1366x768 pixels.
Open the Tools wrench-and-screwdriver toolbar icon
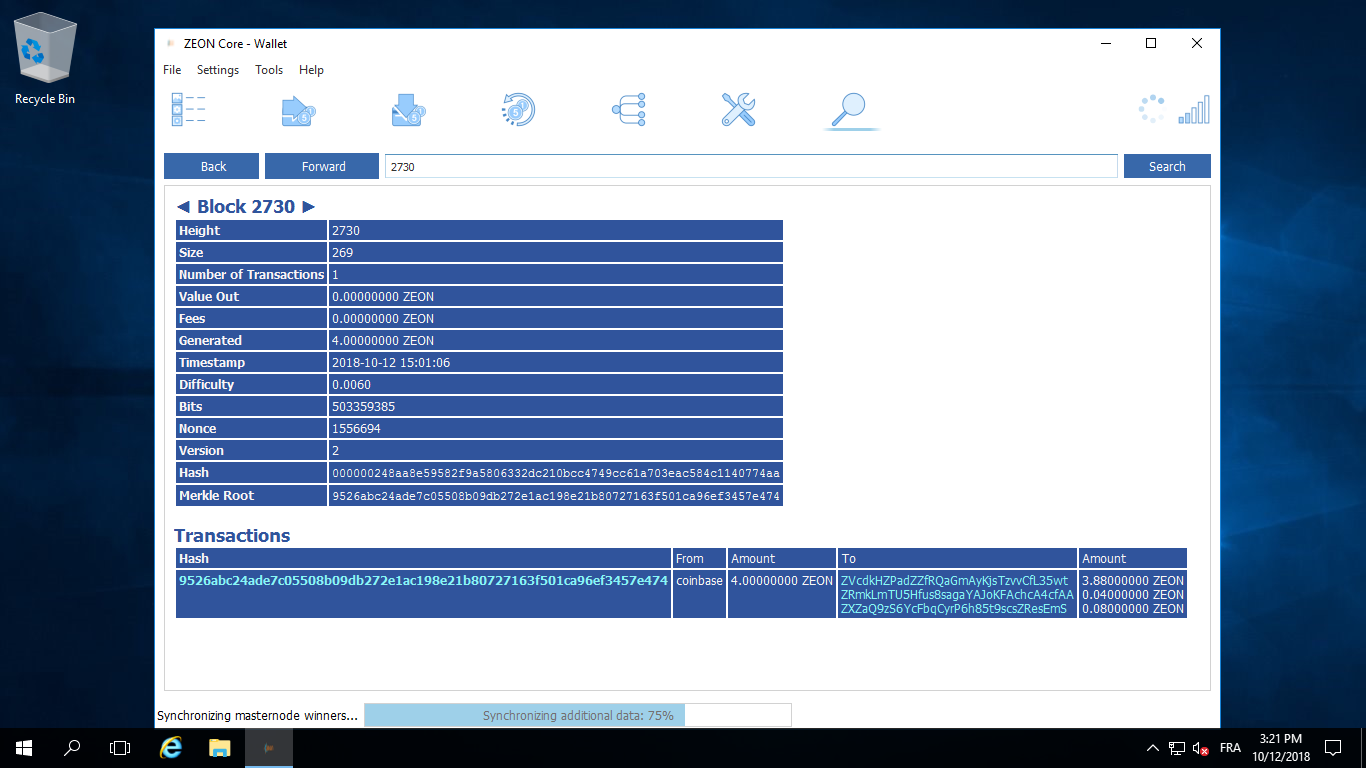[738, 109]
